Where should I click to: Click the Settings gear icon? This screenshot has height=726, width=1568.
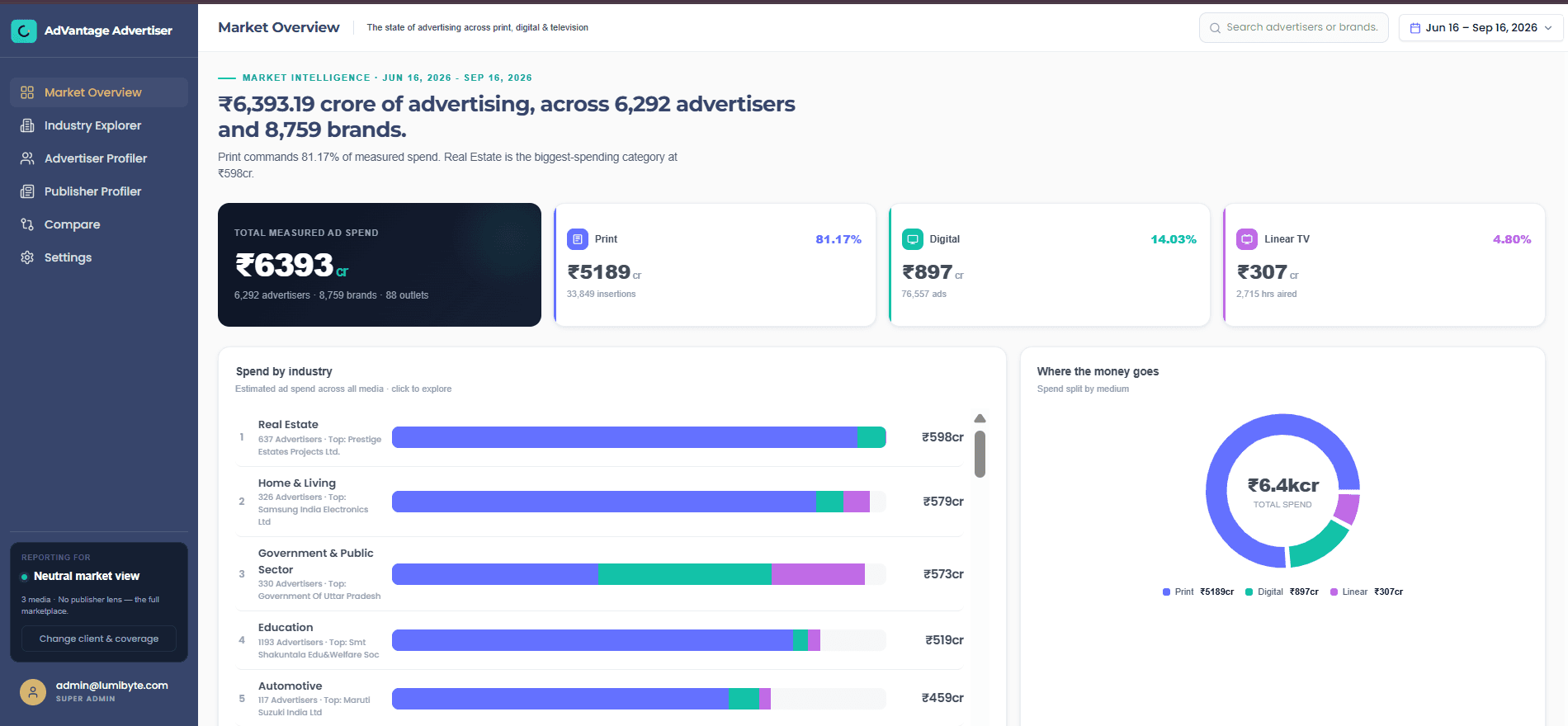click(27, 257)
